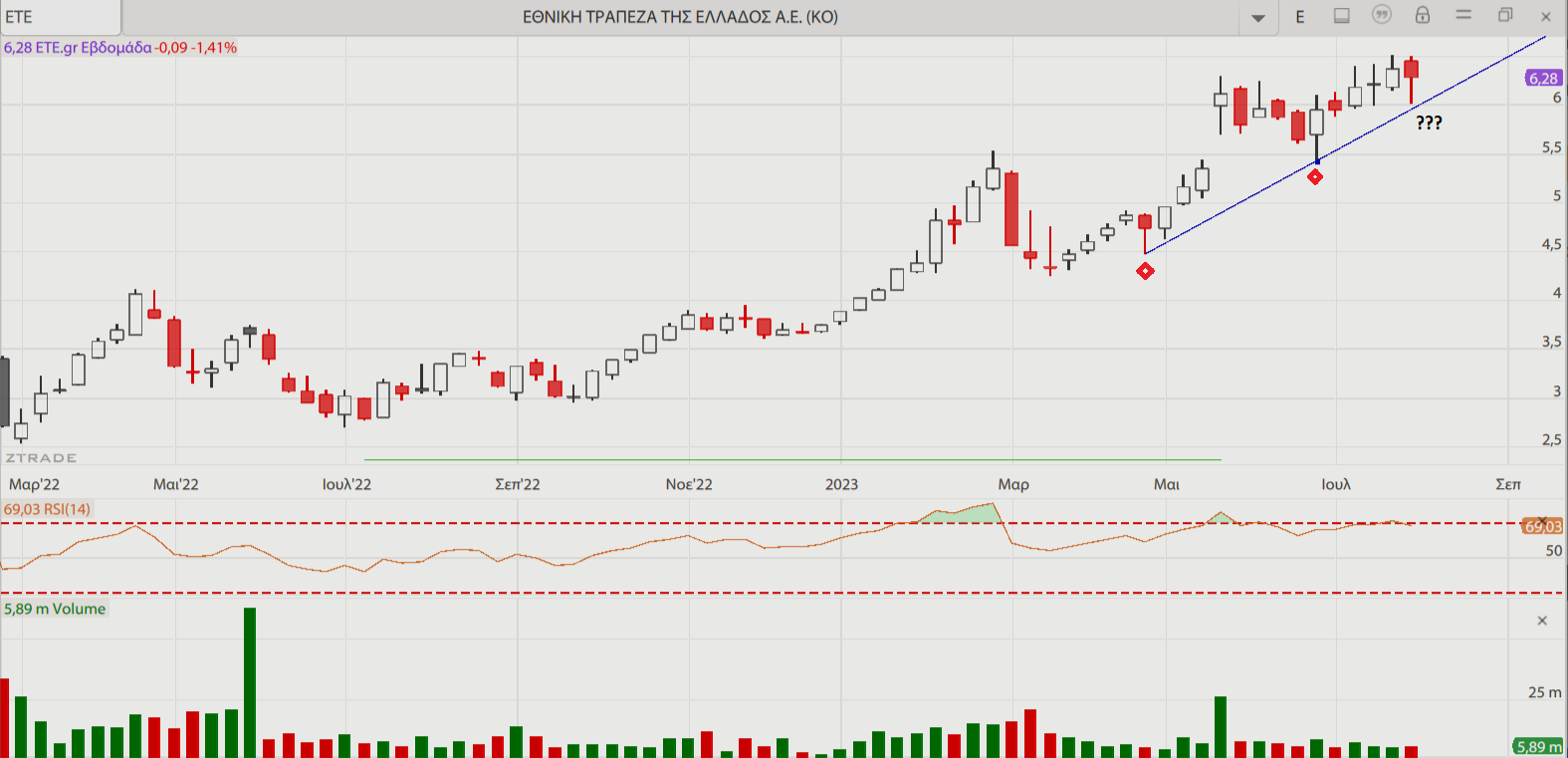The width and height of the screenshot is (1568, 758).
Task: Open the hamburger chart menu
Action: [x=1463, y=15]
